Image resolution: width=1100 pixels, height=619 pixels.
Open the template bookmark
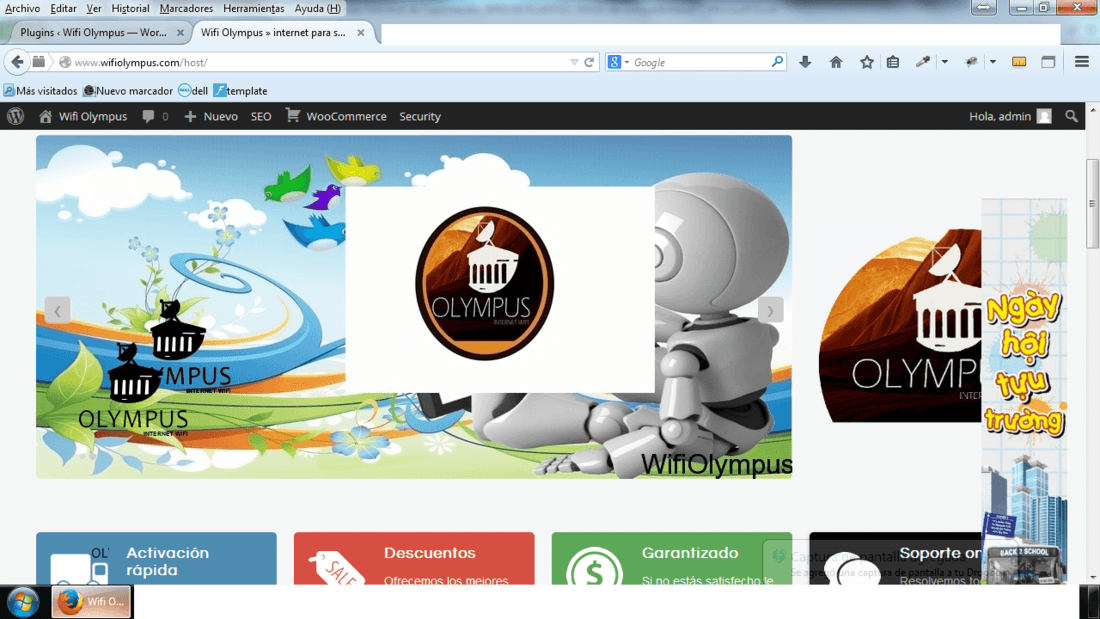tap(241, 91)
